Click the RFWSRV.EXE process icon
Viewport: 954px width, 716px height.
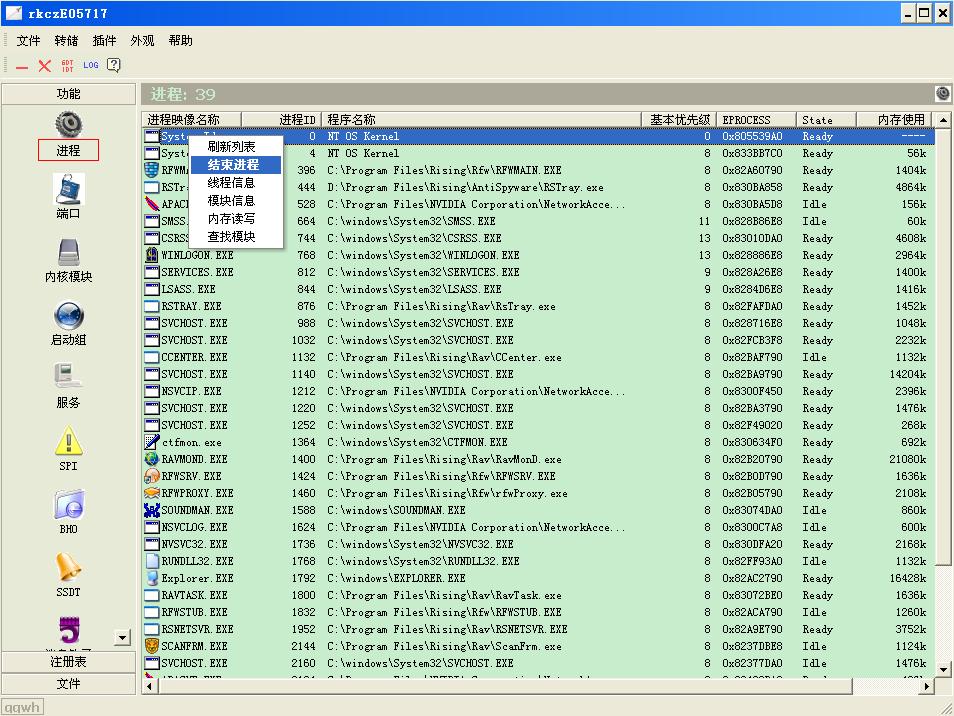pyautogui.click(x=151, y=476)
